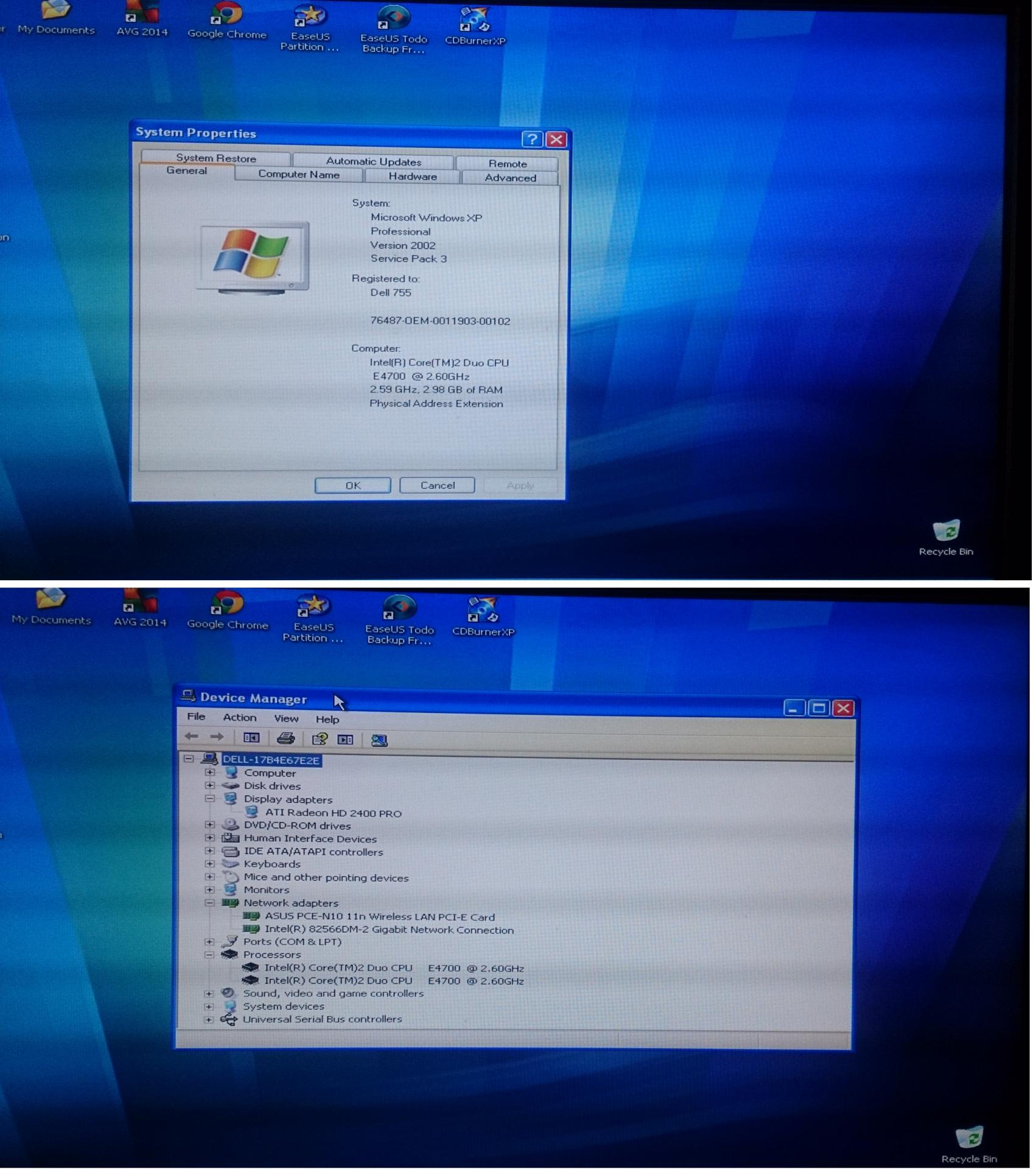Select the General tab
The image size is (1036, 1169).
tap(187, 171)
